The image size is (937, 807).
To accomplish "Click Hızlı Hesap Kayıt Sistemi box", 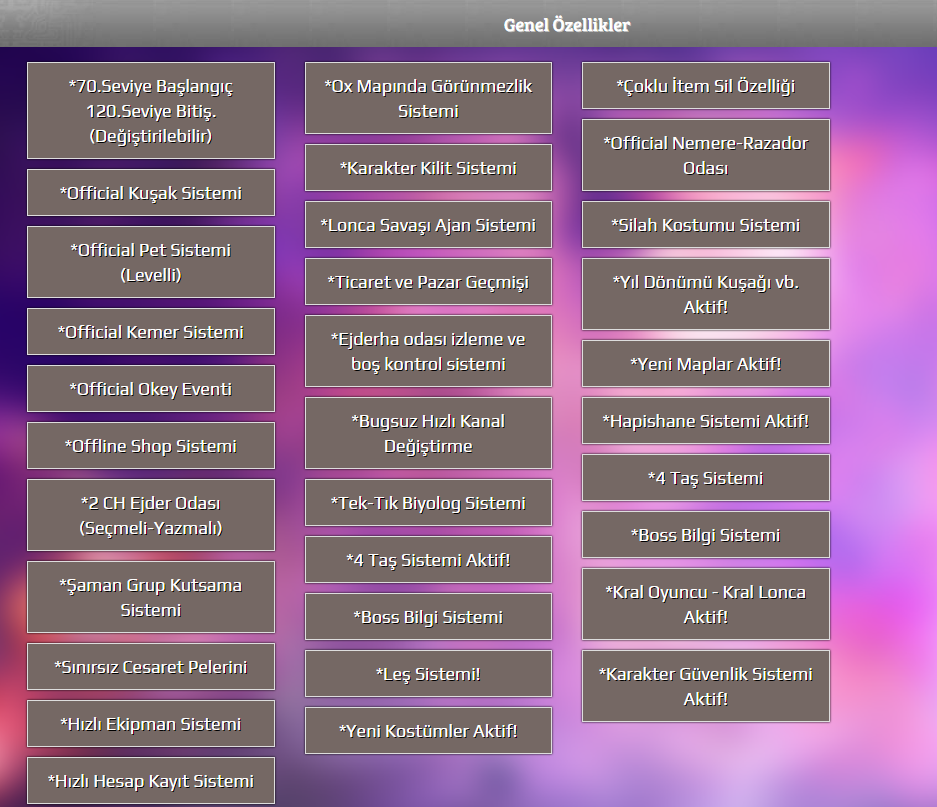I will point(151,781).
